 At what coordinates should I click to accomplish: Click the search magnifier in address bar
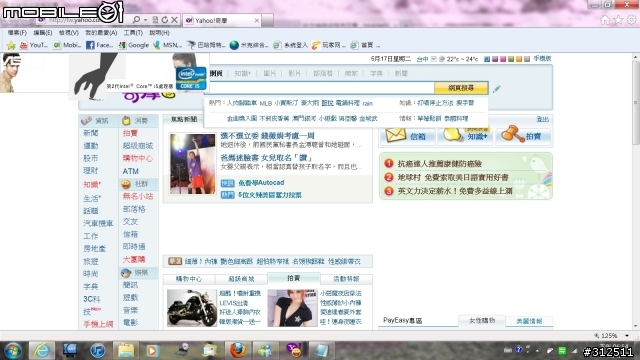[136, 20]
